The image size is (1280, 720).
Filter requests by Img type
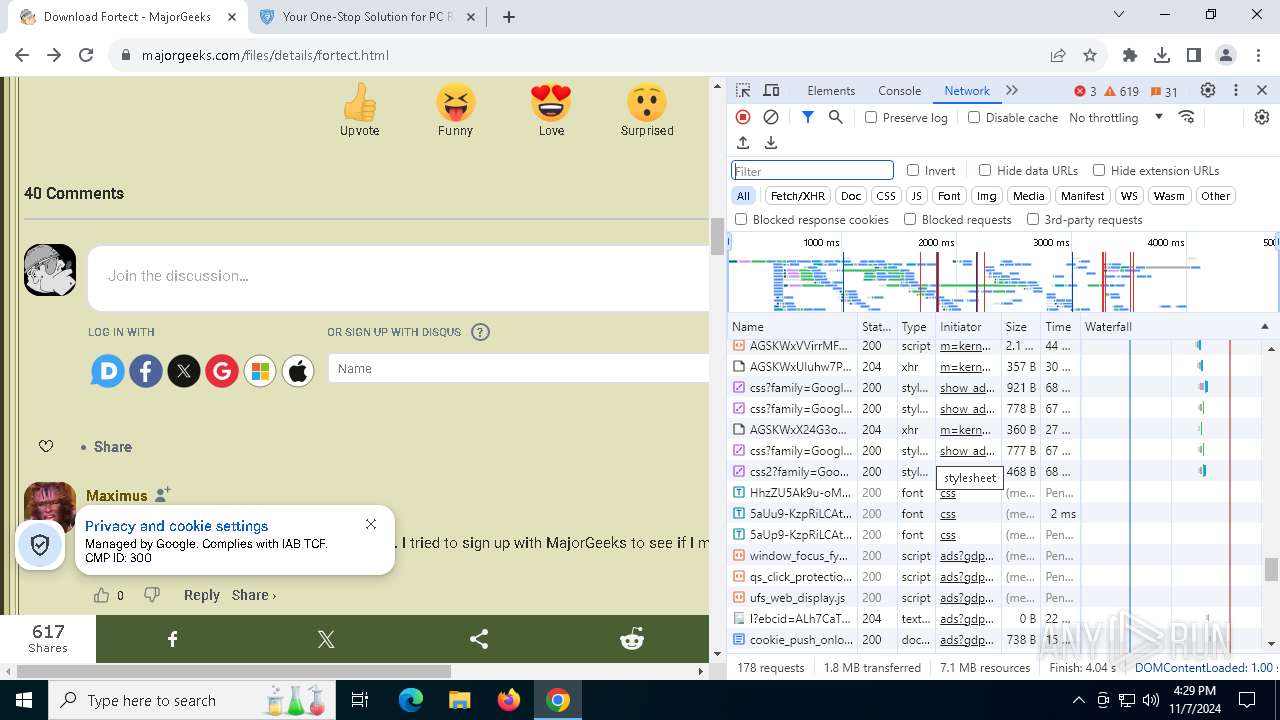coord(987,196)
